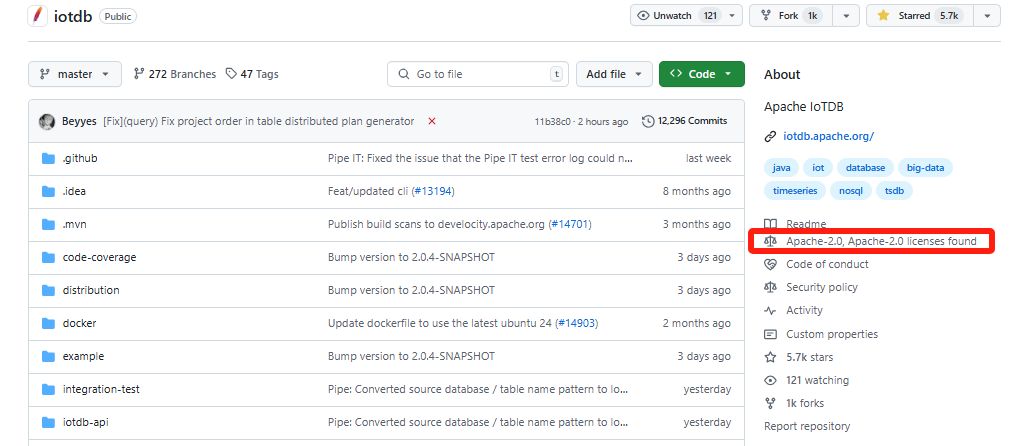Screen dimensions: 1031x446
Task: Open pull request #13194 link
Action: tap(434, 191)
